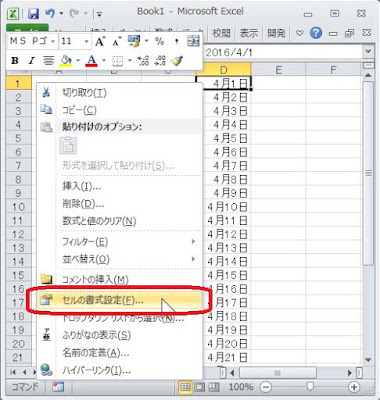This screenshot has width=380, height=400.
Task: Switch to Page Break Preview in status bar
Action: tap(214, 387)
